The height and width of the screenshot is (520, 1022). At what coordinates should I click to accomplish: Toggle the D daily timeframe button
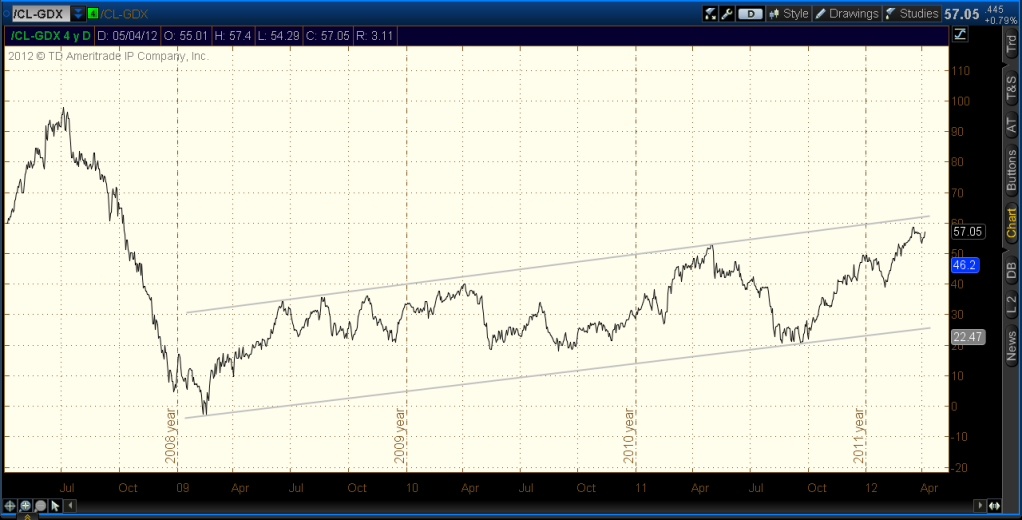(x=750, y=14)
